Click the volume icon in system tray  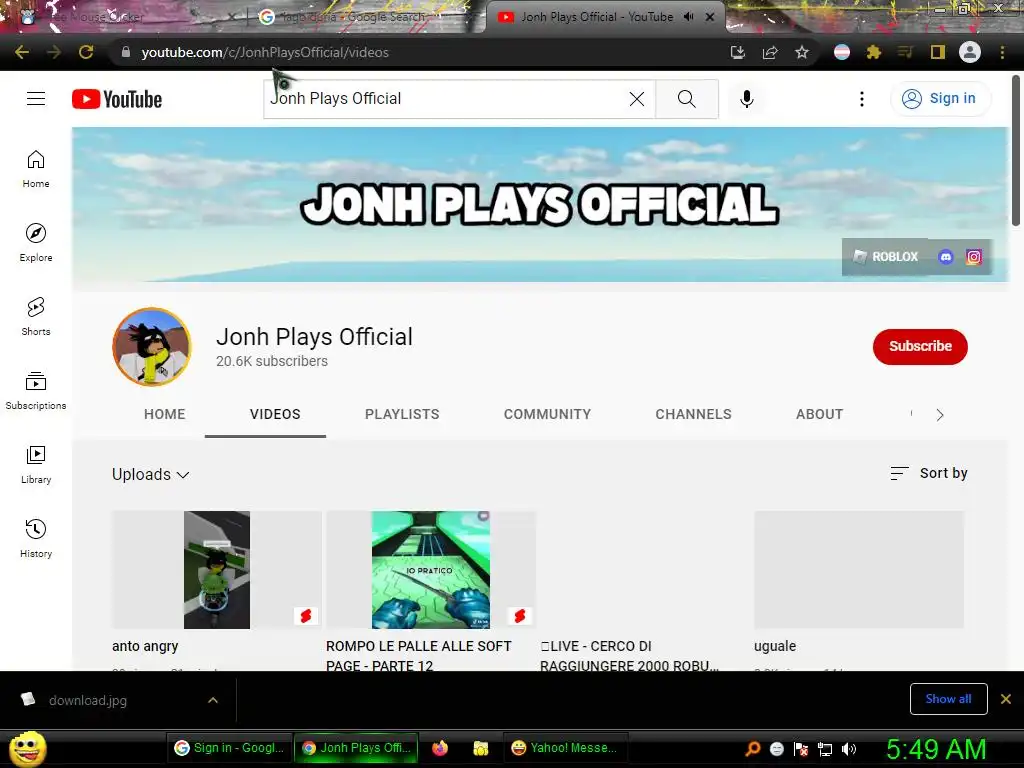[849, 749]
